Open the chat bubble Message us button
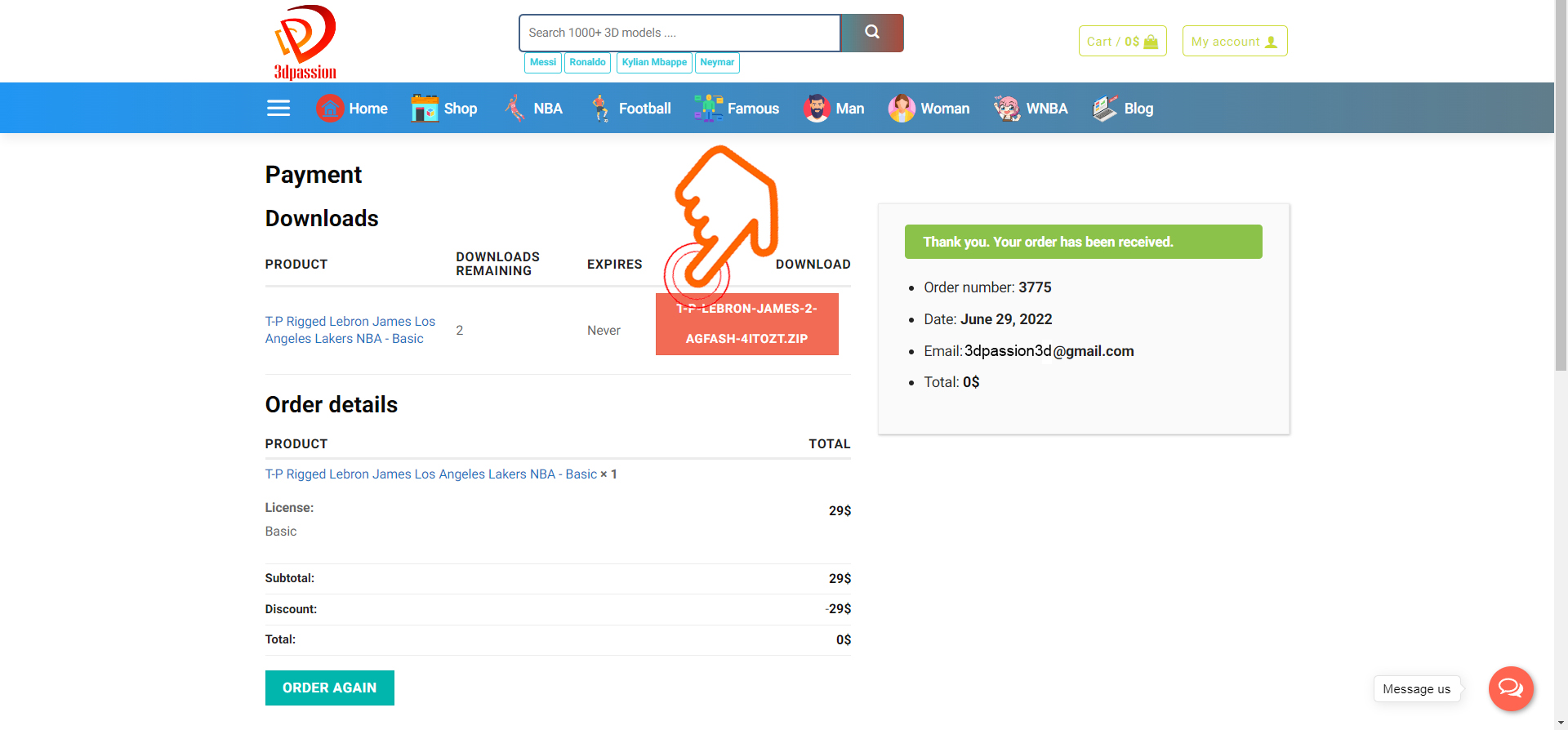This screenshot has height=730, width=1568. click(x=1510, y=688)
